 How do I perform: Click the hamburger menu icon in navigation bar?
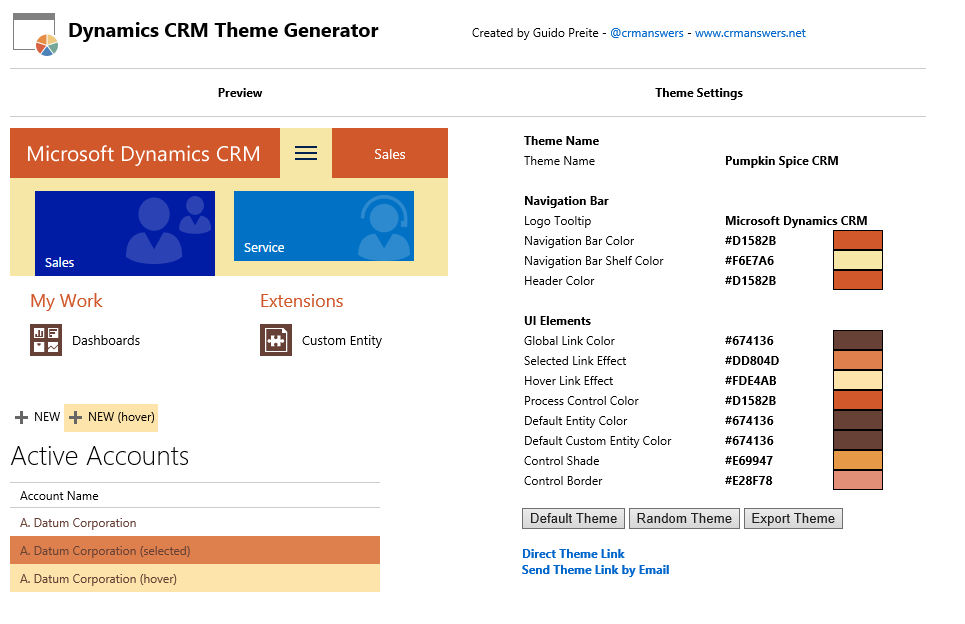point(306,153)
